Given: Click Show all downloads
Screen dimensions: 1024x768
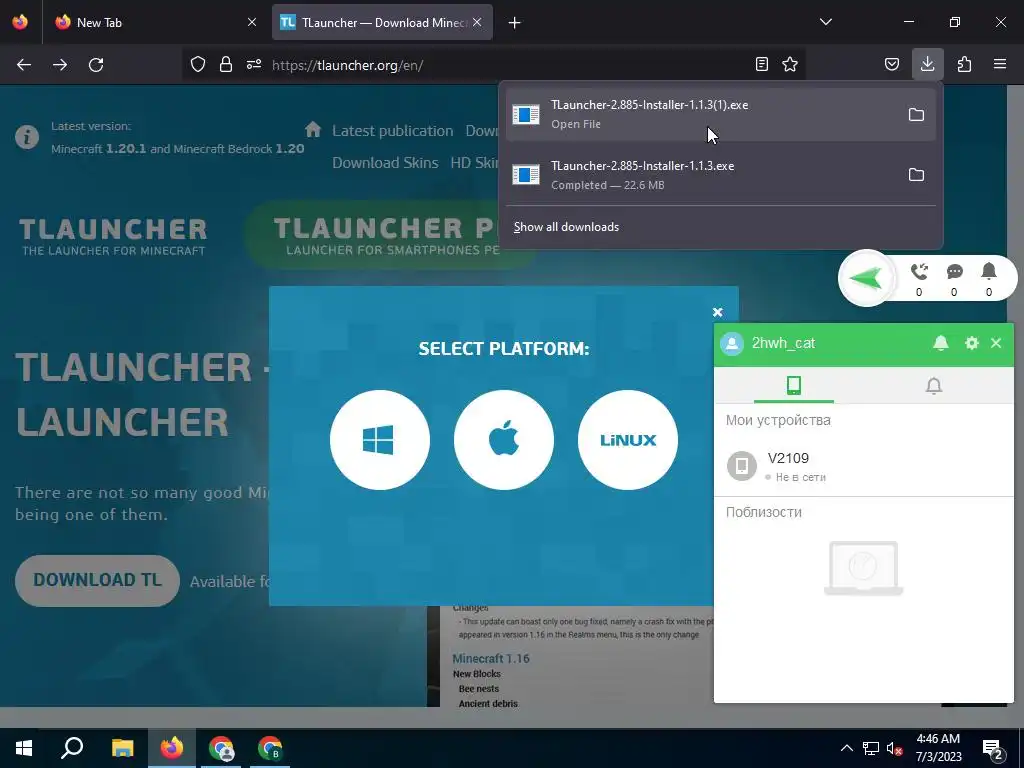Looking at the screenshot, I should tap(566, 227).
